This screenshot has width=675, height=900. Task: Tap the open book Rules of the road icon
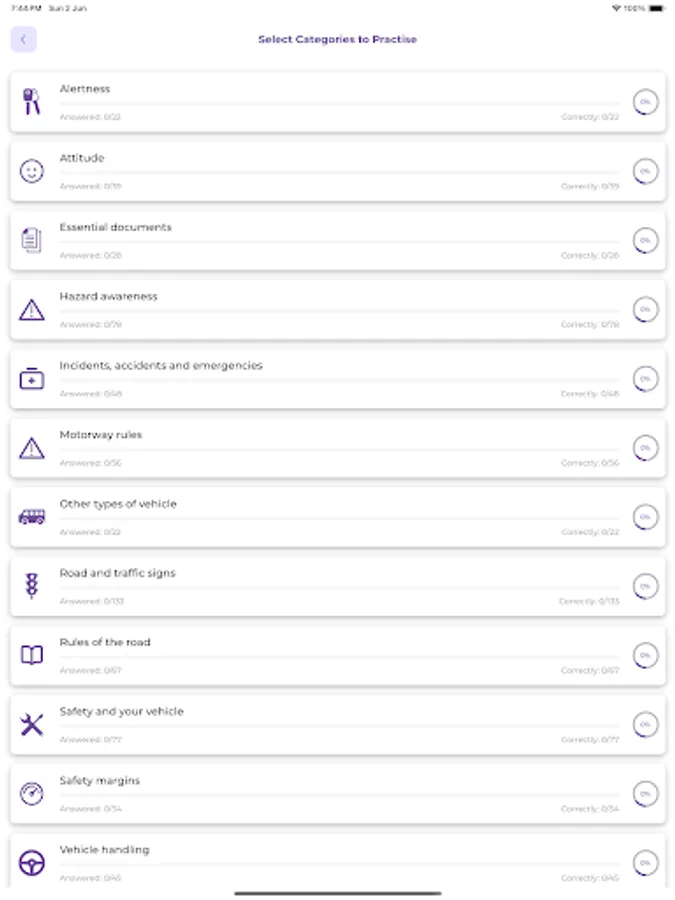[x=31, y=655]
